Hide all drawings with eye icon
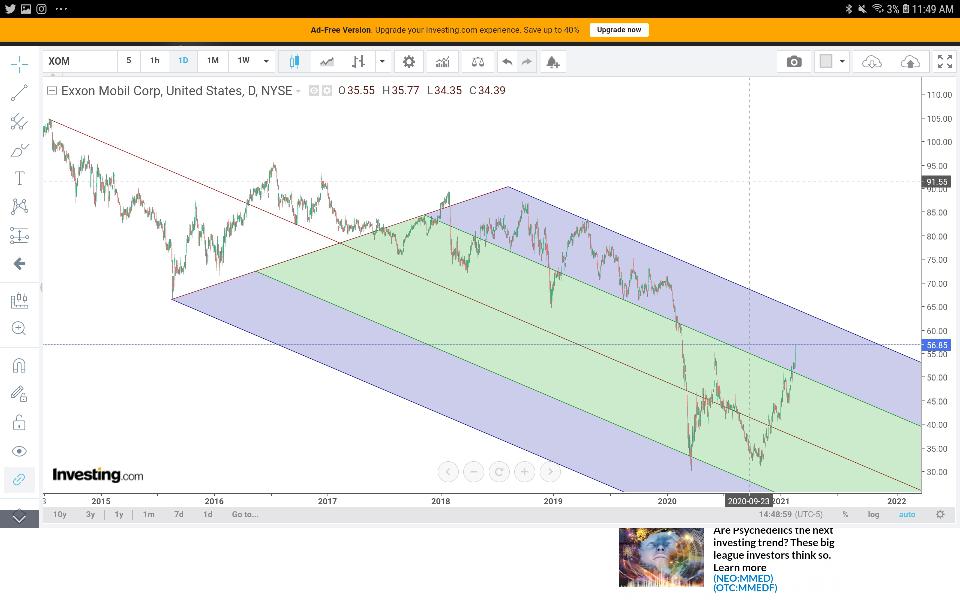The width and height of the screenshot is (960, 600). (x=19, y=451)
